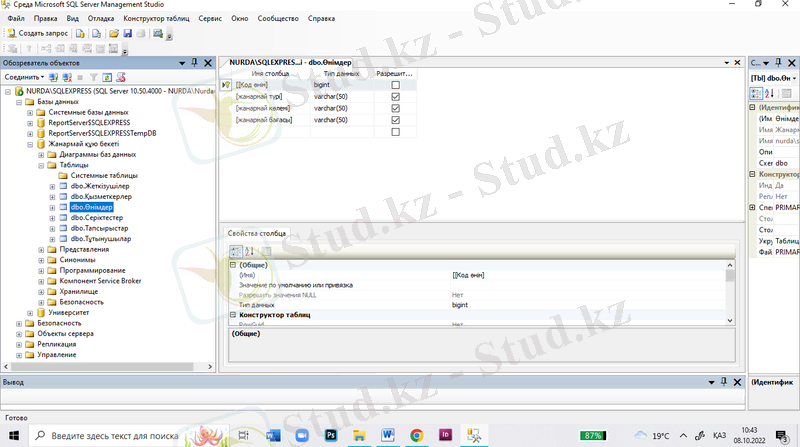Open the Соединить dropdown
The height and width of the screenshot is (447, 800).
click(x=24, y=77)
